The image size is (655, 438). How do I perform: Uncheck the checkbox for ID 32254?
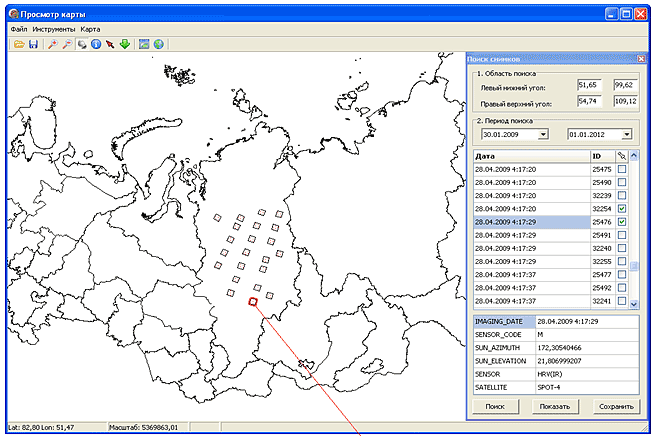[x=621, y=208]
